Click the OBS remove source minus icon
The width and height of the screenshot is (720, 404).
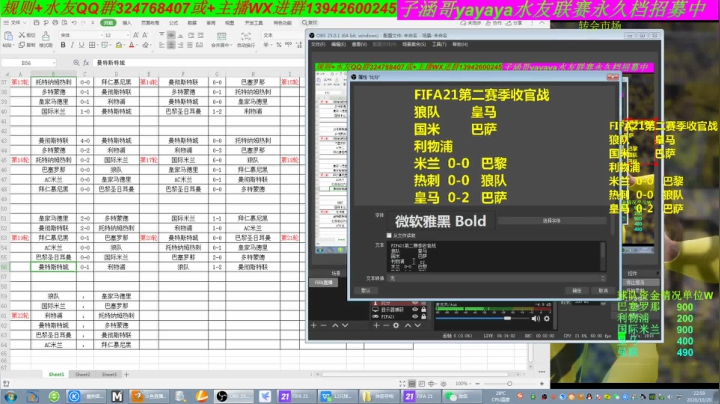386,325
